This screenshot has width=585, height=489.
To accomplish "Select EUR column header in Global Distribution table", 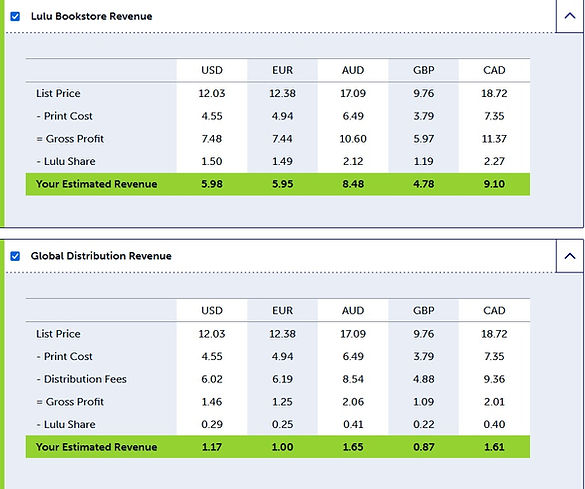I will click(x=282, y=310).
